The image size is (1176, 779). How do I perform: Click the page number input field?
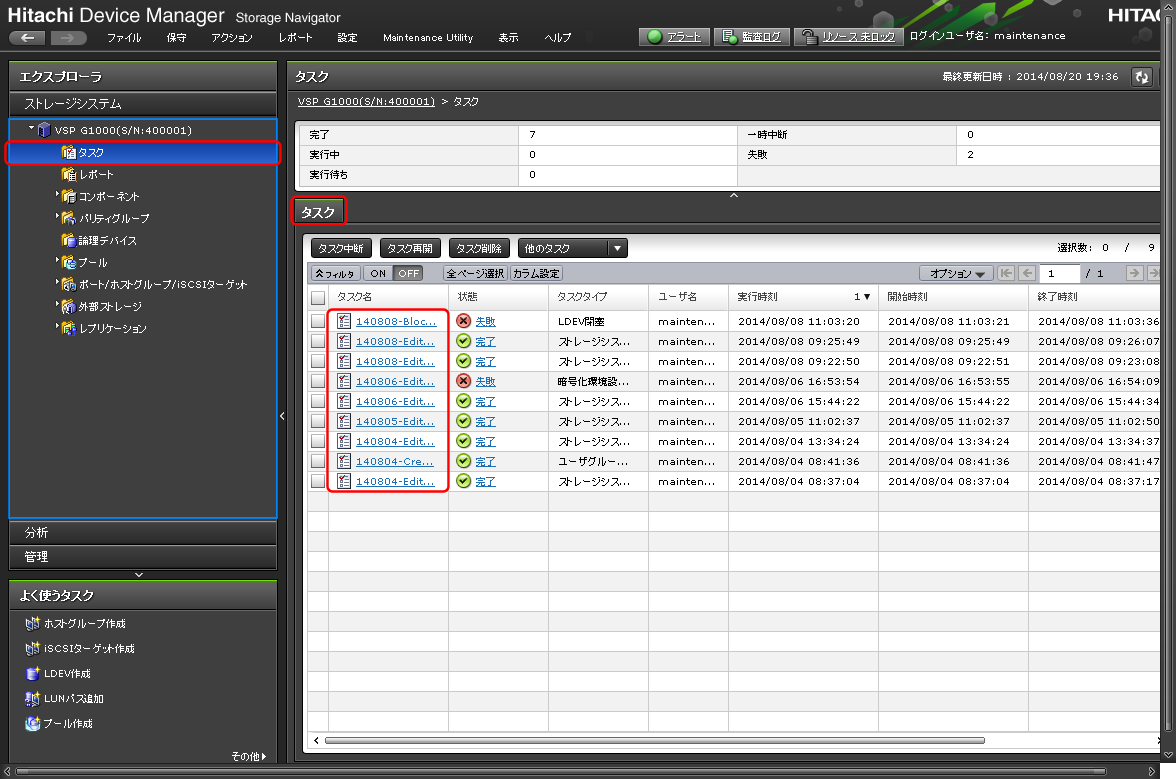tap(1059, 273)
